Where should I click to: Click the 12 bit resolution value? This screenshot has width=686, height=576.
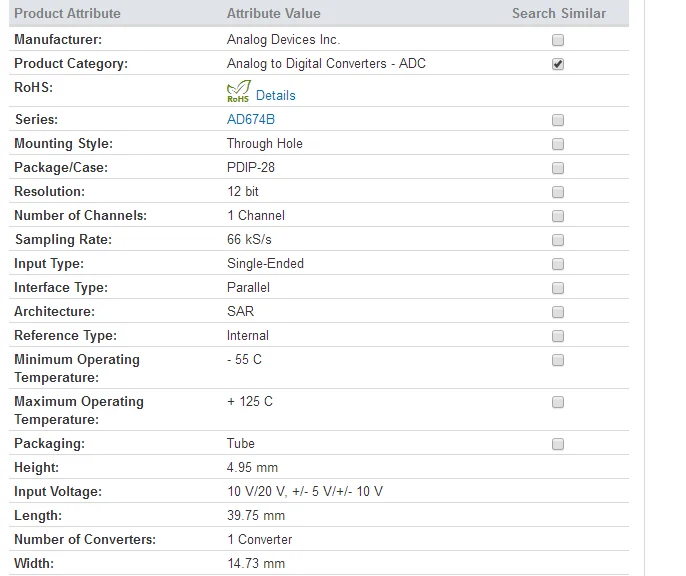(x=243, y=192)
